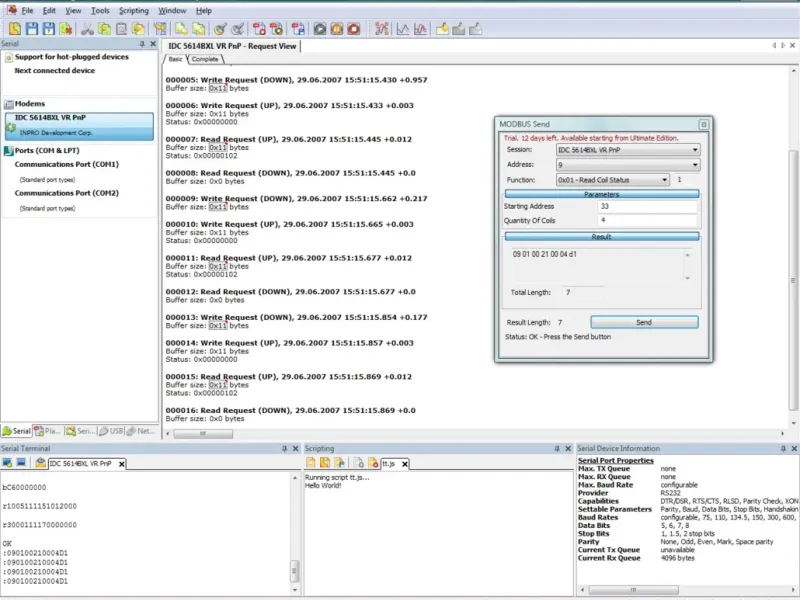This screenshot has width=800, height=600.
Task: Open the Address dropdown showing 9
Action: 695,165
